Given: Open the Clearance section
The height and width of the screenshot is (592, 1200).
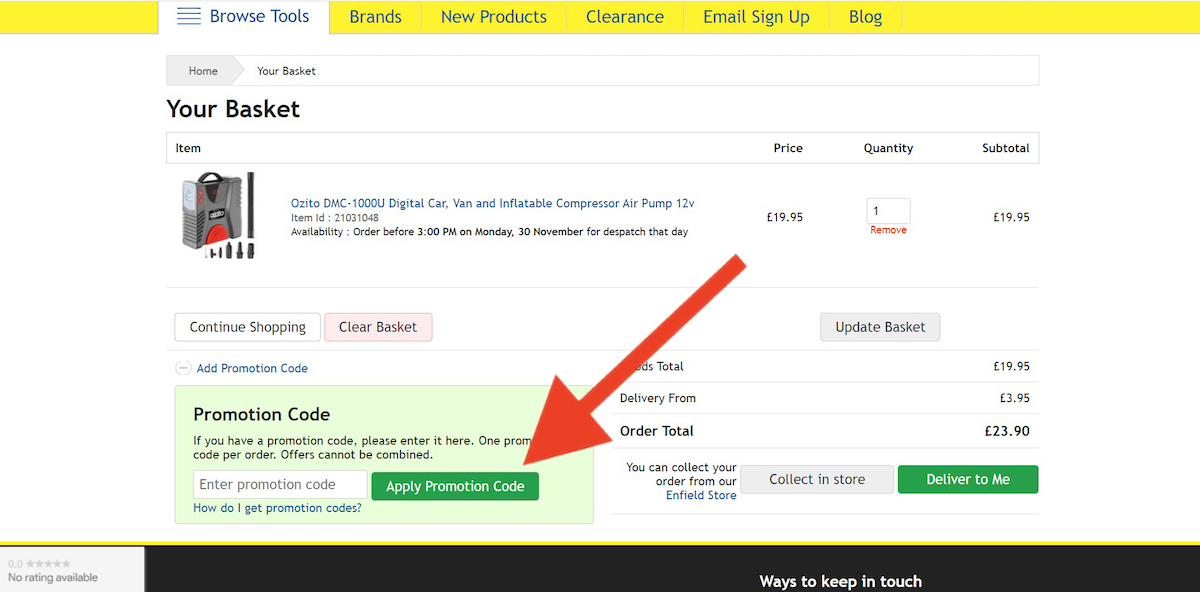Looking at the screenshot, I should (625, 17).
